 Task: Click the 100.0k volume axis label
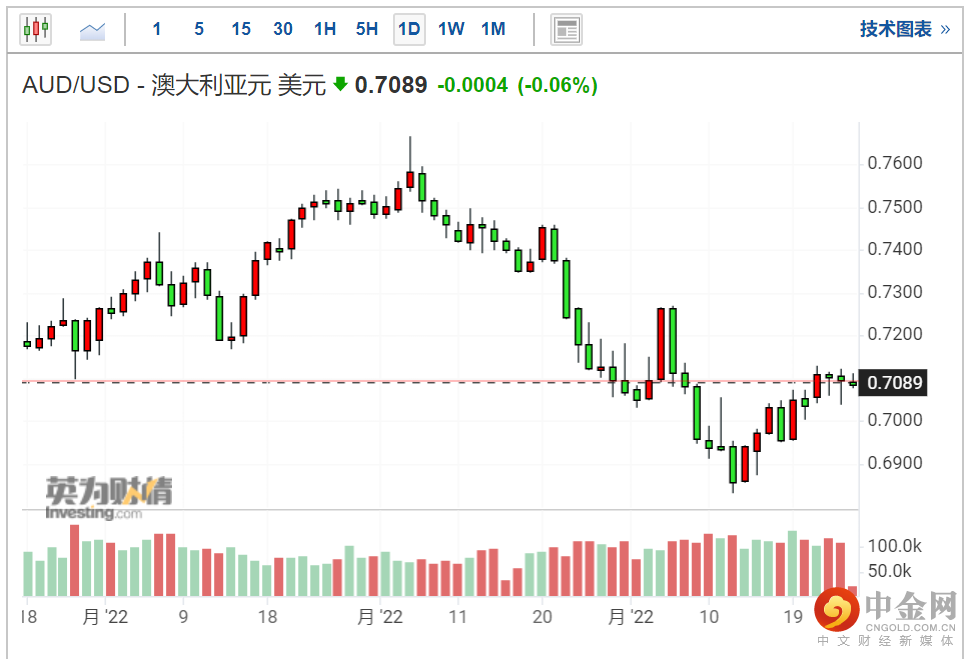[894, 546]
